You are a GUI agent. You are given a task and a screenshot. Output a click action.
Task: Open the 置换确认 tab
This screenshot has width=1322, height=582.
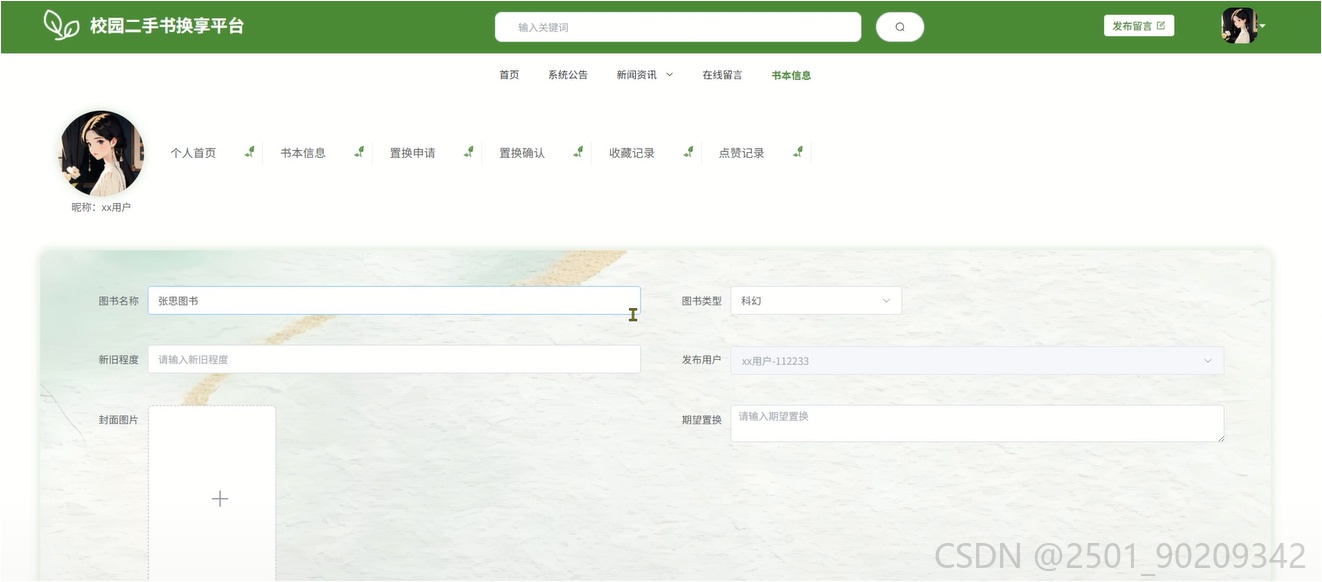522,153
